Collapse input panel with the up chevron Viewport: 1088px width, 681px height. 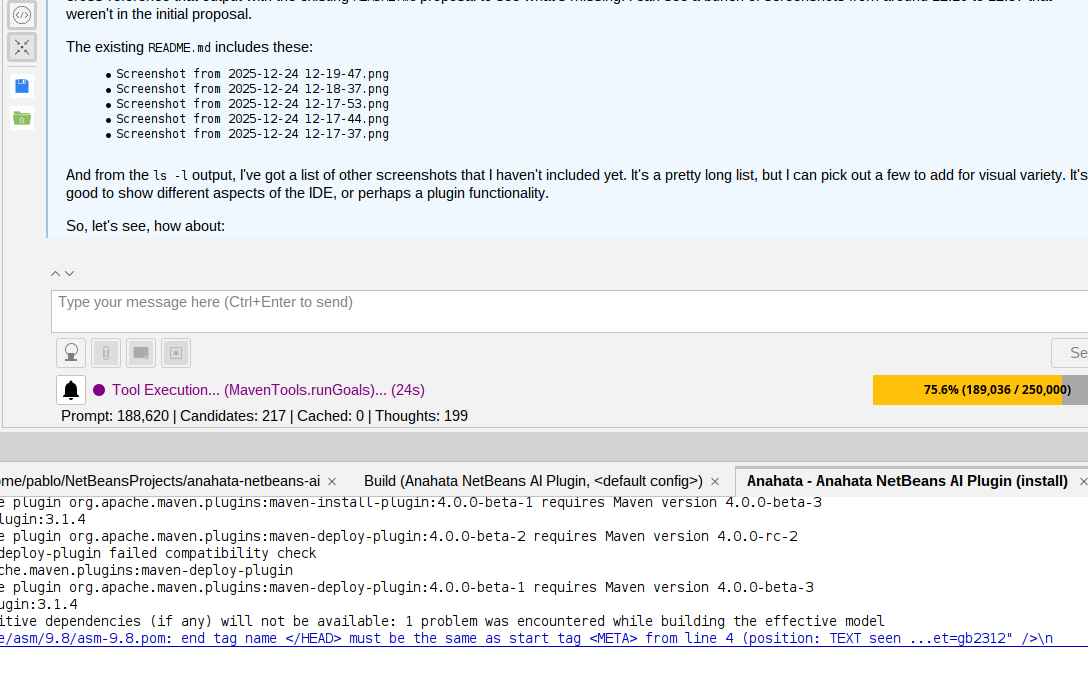click(56, 273)
